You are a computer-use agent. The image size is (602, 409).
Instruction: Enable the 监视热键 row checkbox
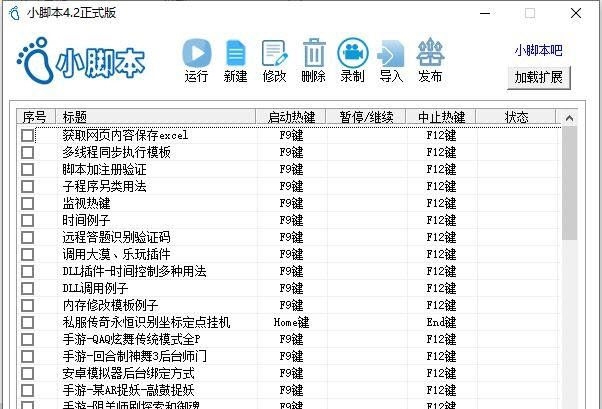(27, 204)
